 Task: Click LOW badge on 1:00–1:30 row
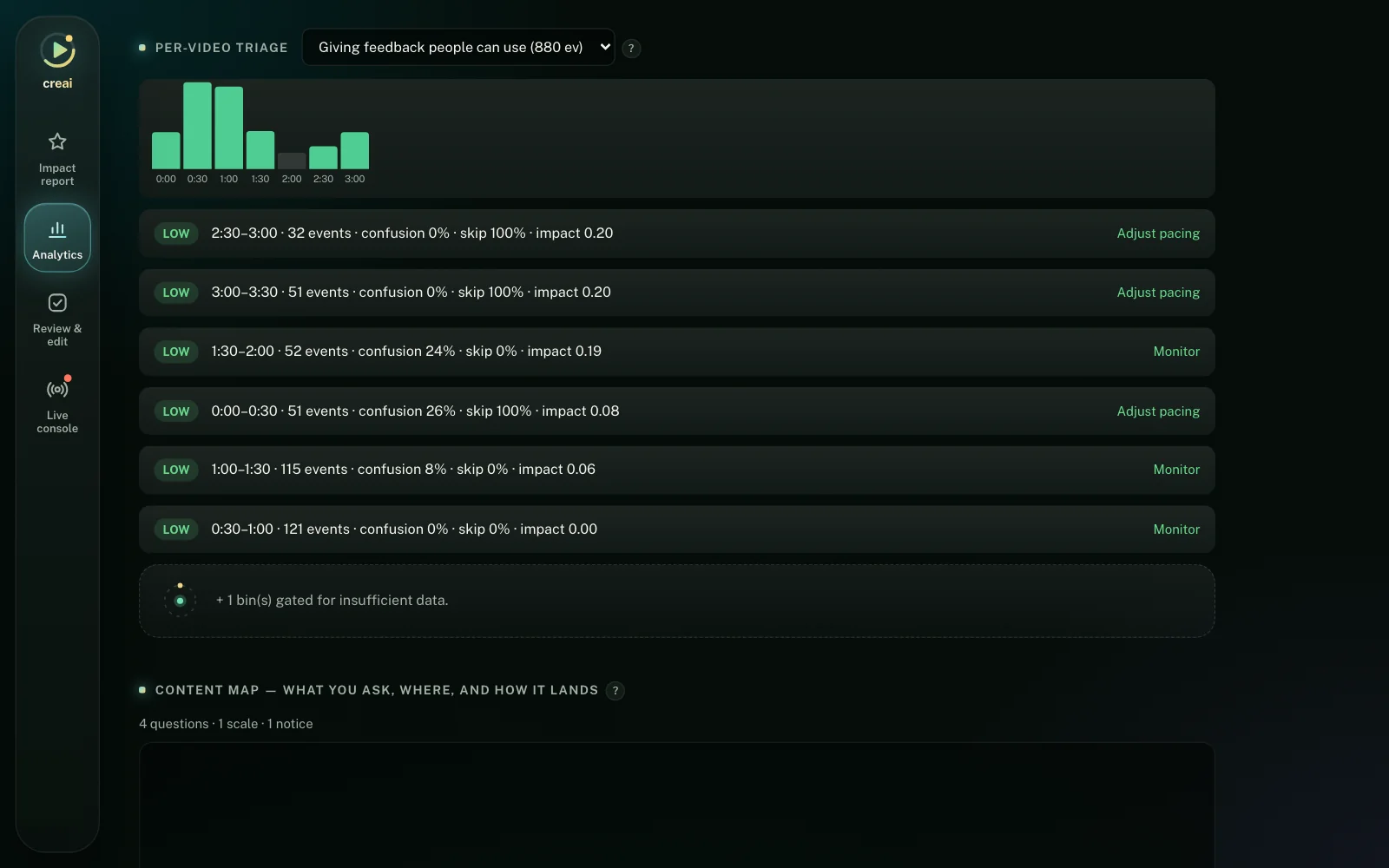click(176, 470)
